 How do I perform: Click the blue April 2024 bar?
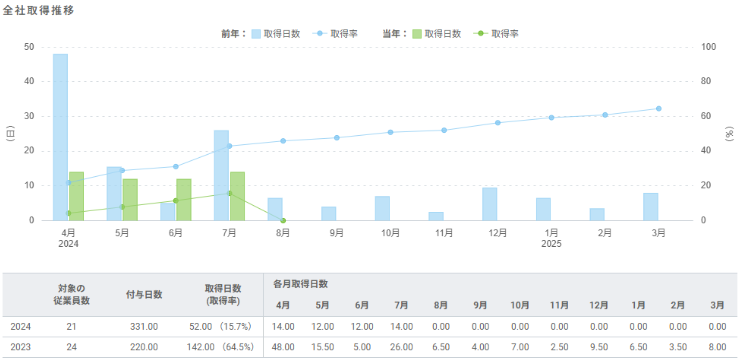click(60, 137)
